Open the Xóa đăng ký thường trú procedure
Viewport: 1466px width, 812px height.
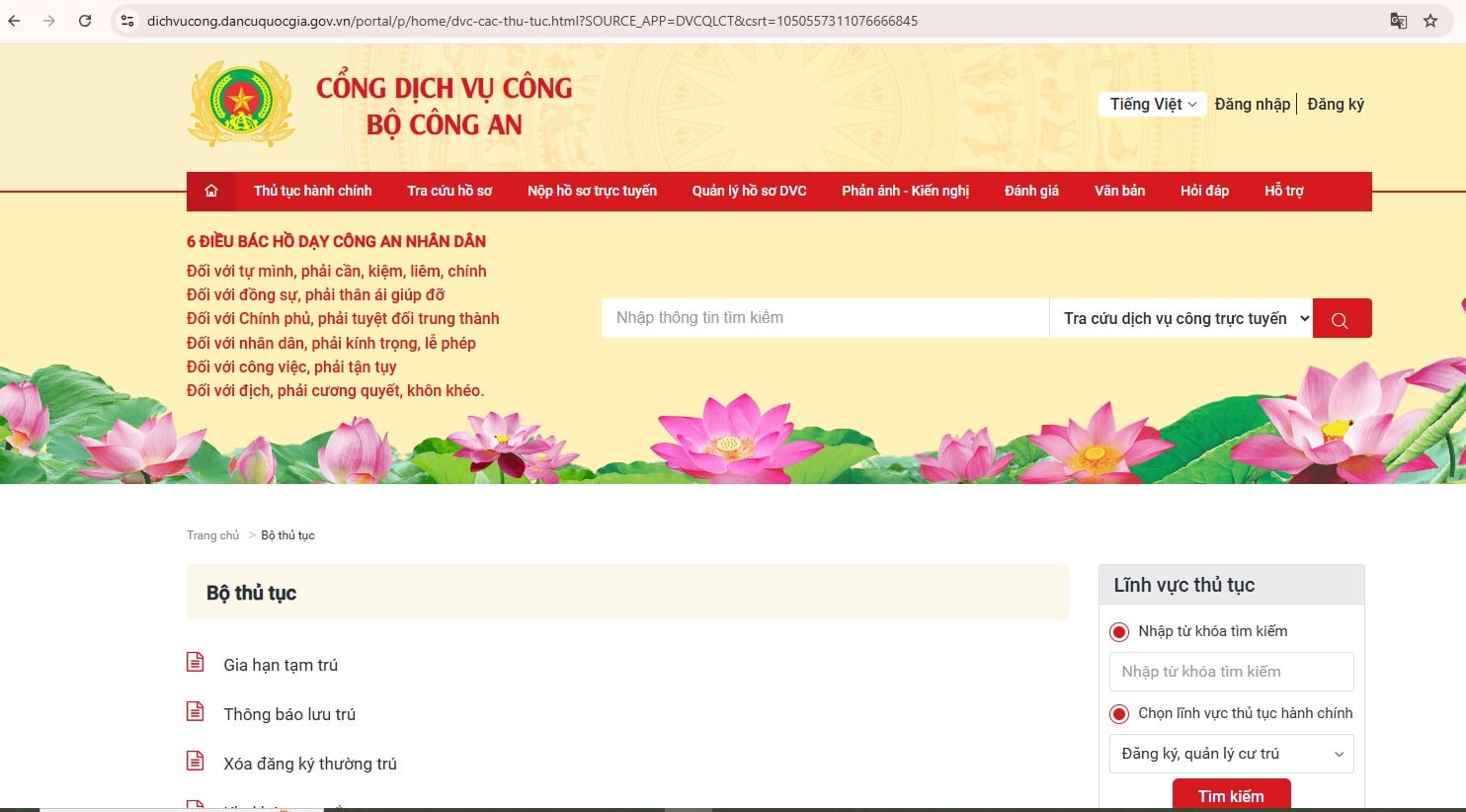pos(310,764)
